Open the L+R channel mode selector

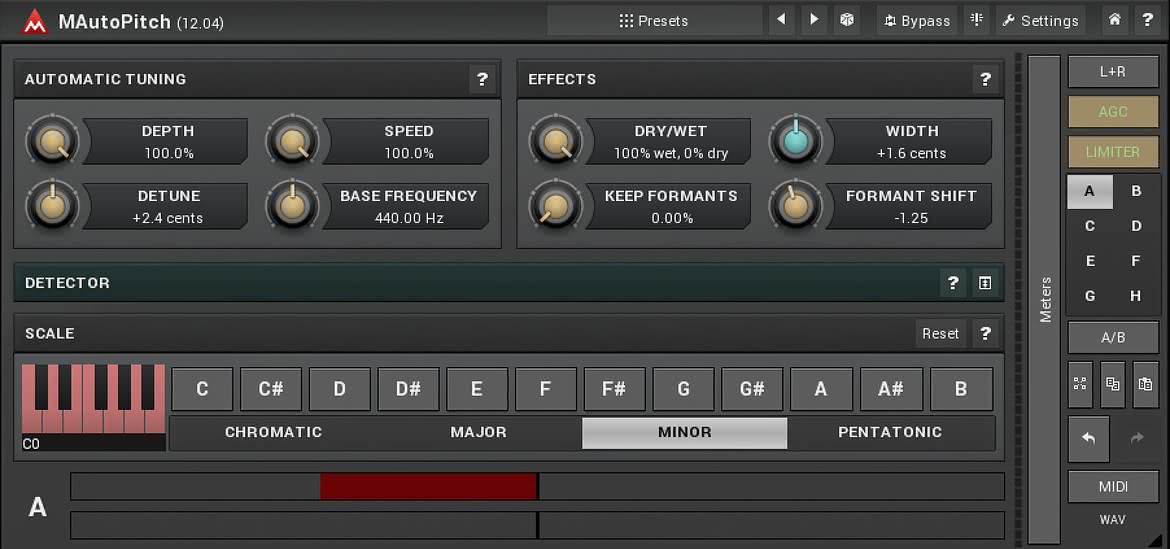point(1113,72)
